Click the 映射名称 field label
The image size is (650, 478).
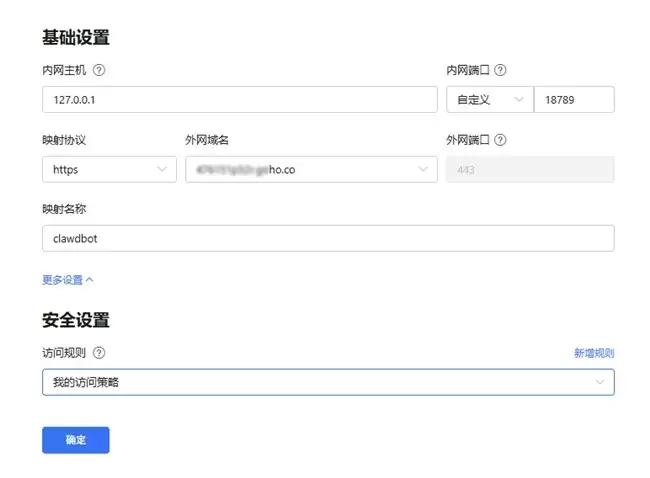pyautogui.click(x=65, y=209)
